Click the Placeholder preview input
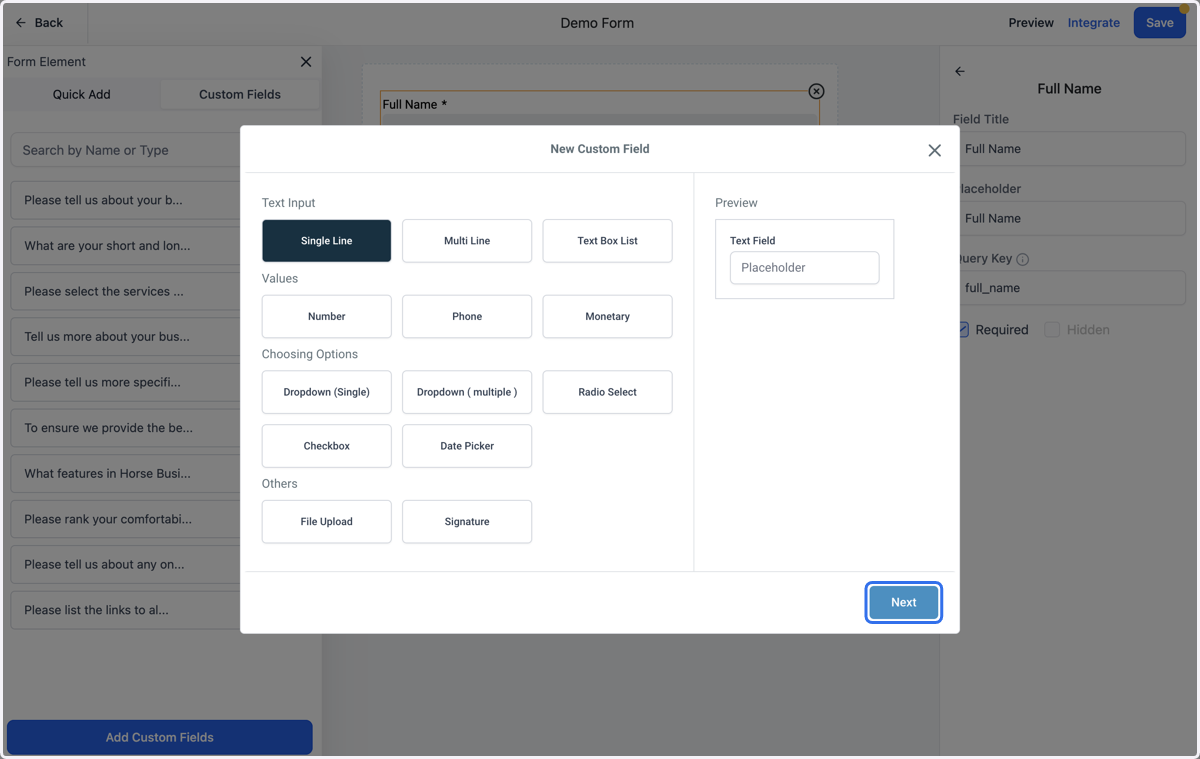Viewport: 1200px width, 759px height. pyautogui.click(x=805, y=268)
